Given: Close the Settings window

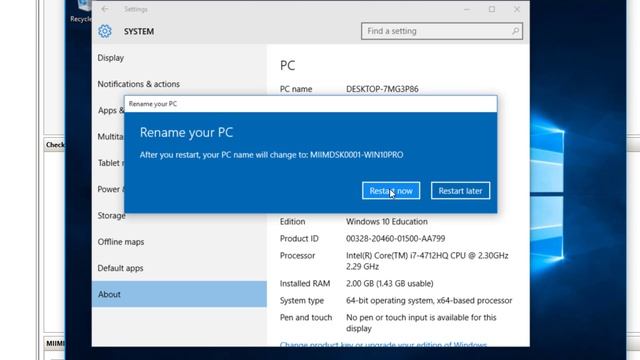Looking at the screenshot, I should 517,9.
